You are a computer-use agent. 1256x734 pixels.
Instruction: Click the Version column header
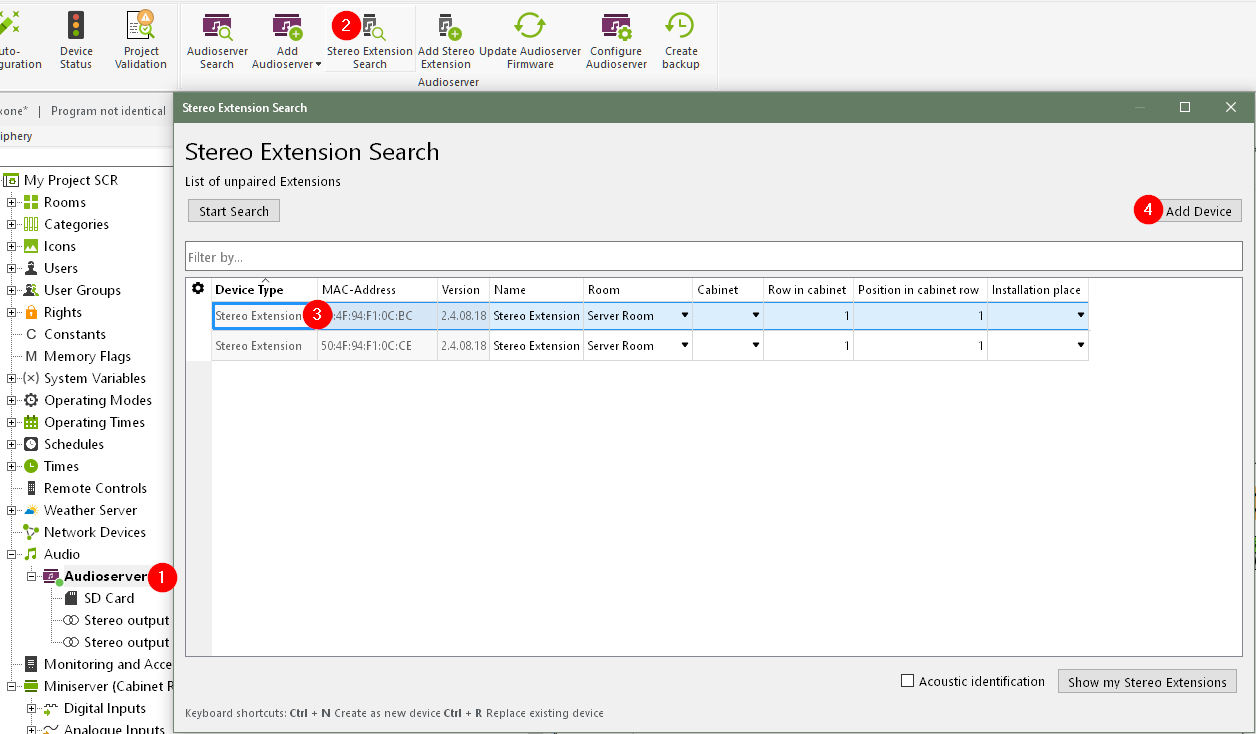point(463,290)
